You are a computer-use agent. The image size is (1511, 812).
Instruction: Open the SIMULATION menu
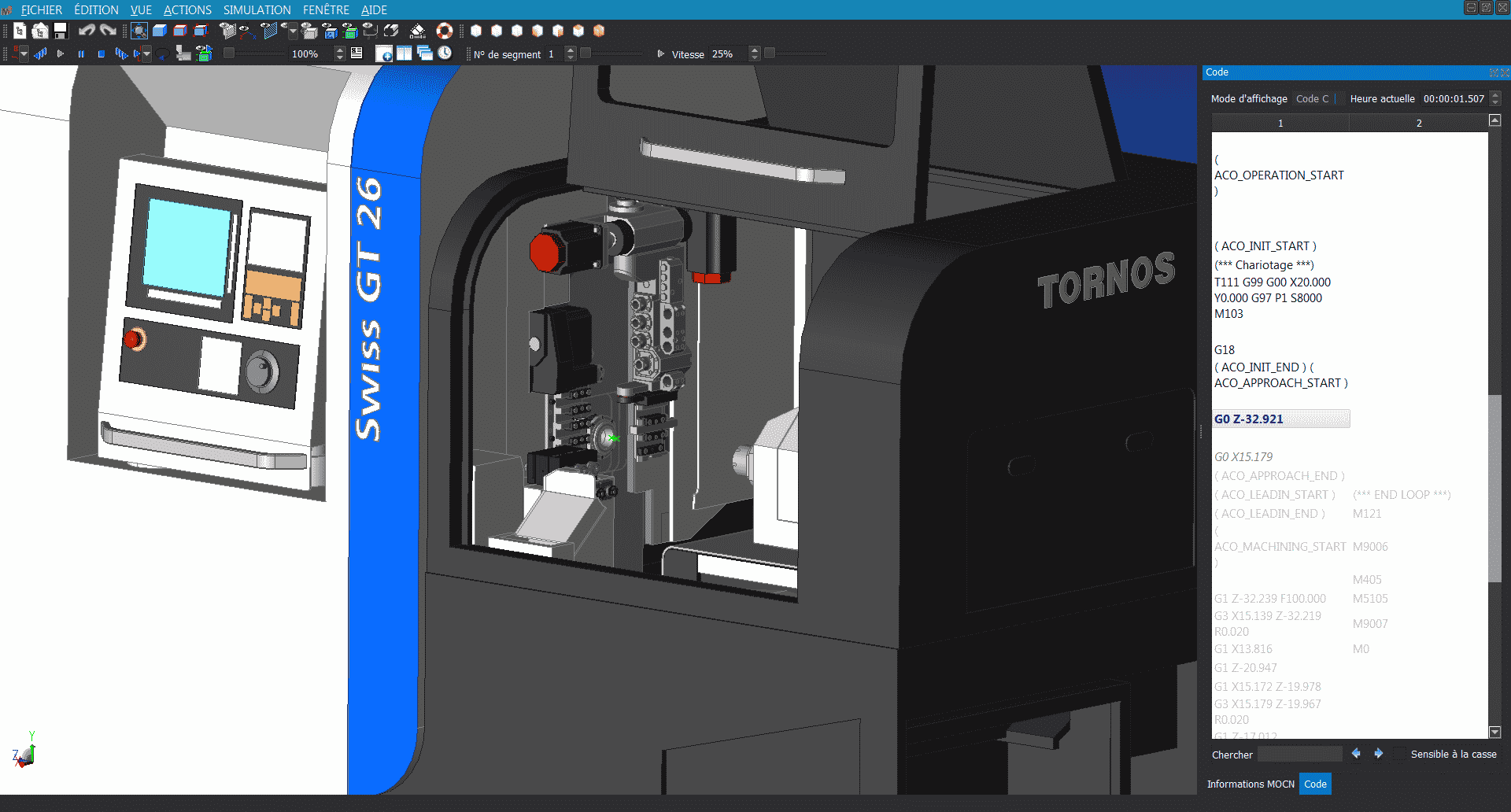(x=257, y=9)
